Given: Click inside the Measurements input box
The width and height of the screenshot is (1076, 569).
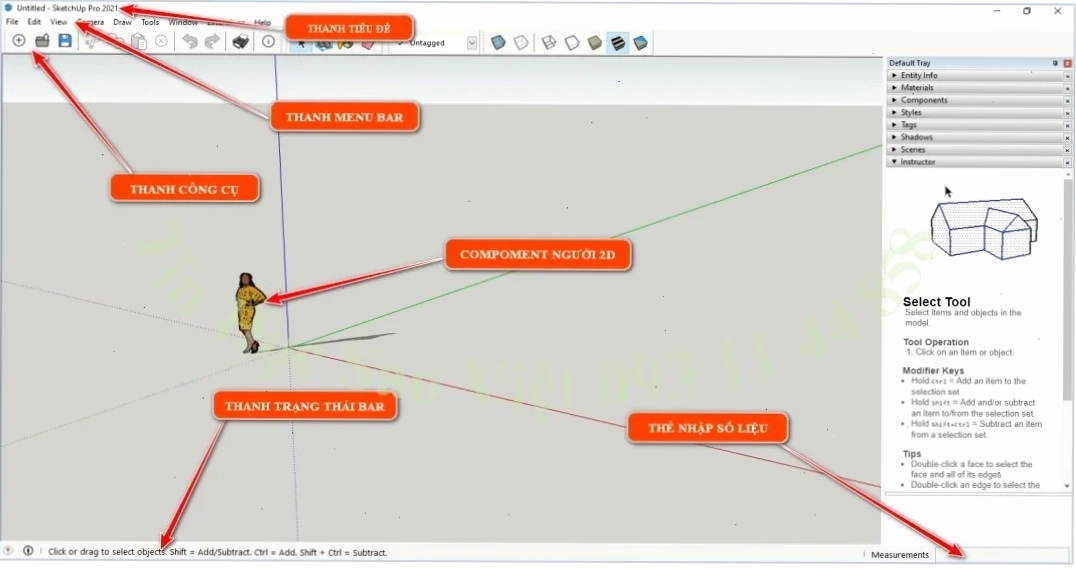Looking at the screenshot, I should pyautogui.click(x=1001, y=555).
